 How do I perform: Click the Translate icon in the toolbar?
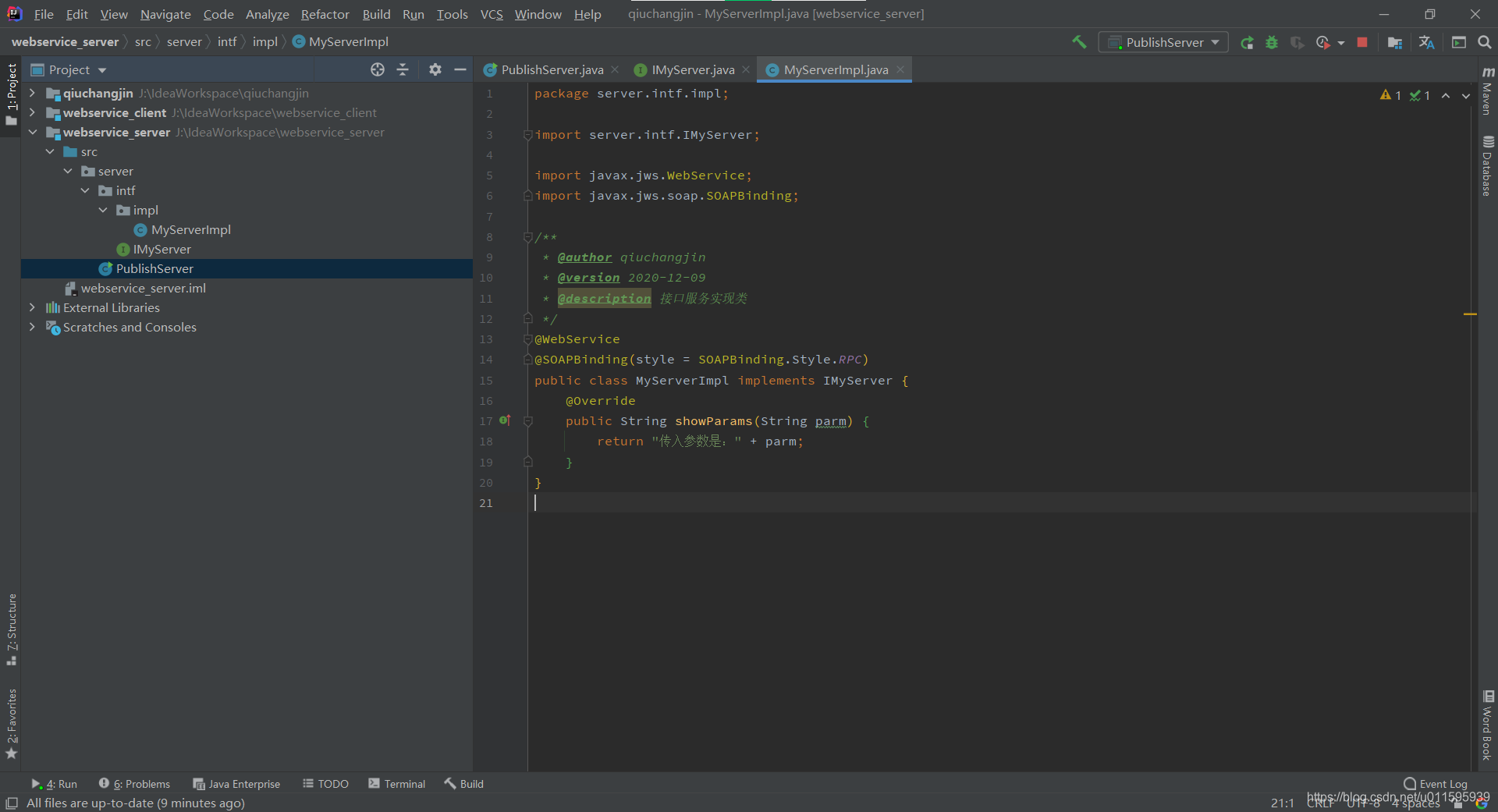click(1427, 42)
